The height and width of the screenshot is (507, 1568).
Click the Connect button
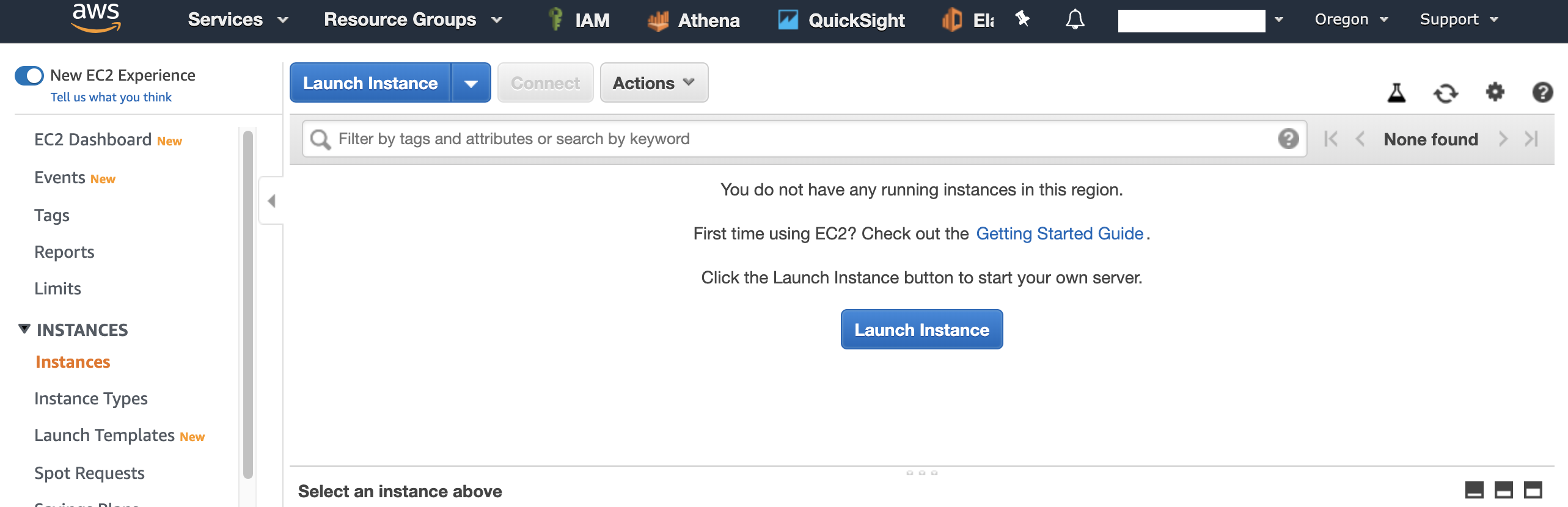545,83
